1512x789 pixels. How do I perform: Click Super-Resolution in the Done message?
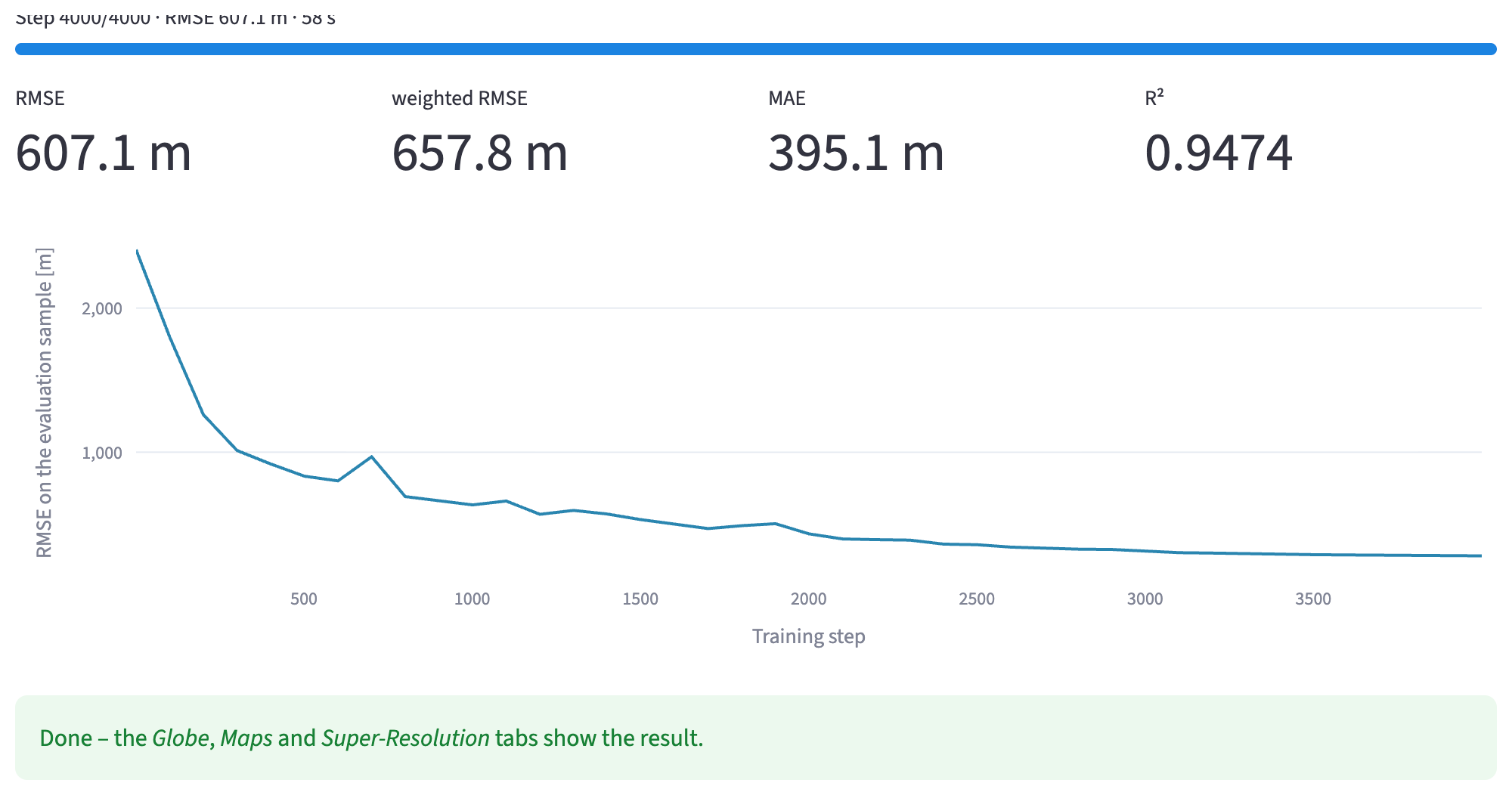tap(406, 739)
